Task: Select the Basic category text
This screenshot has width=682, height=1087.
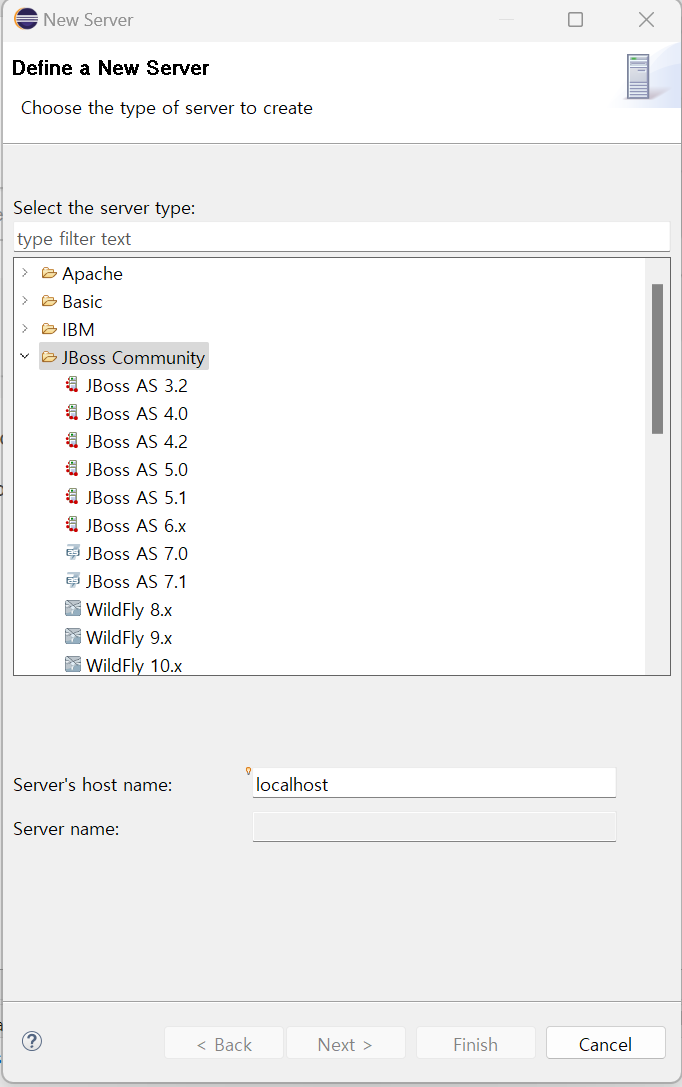Action: click(x=82, y=302)
